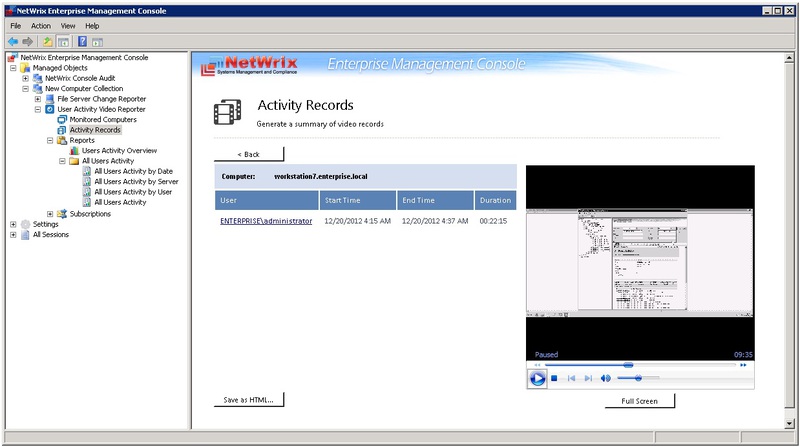Collapse the Managed Objects node
This screenshot has width=800, height=447.
tap(13, 68)
